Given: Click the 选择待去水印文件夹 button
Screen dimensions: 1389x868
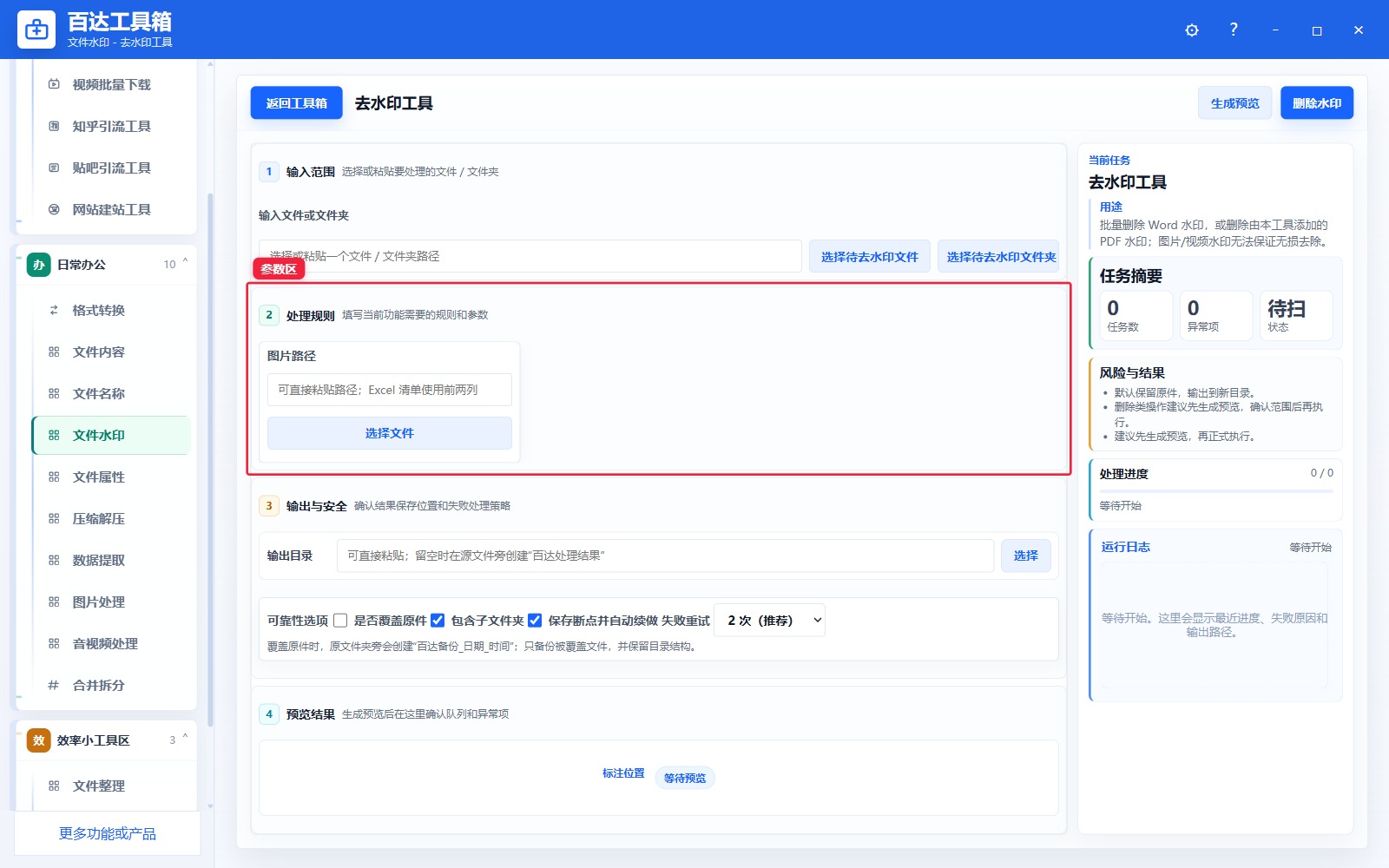Looking at the screenshot, I should coord(998,256).
